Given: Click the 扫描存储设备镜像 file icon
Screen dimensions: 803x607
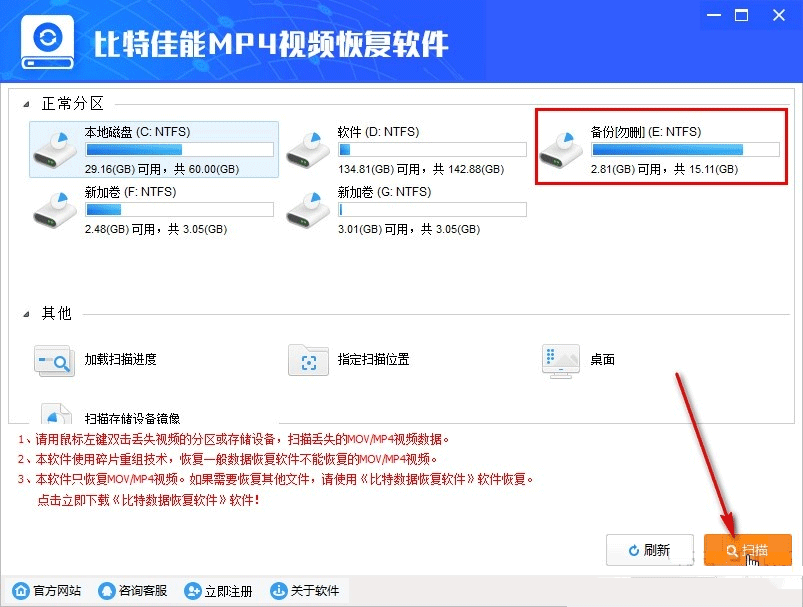Looking at the screenshot, I should pos(56,414).
